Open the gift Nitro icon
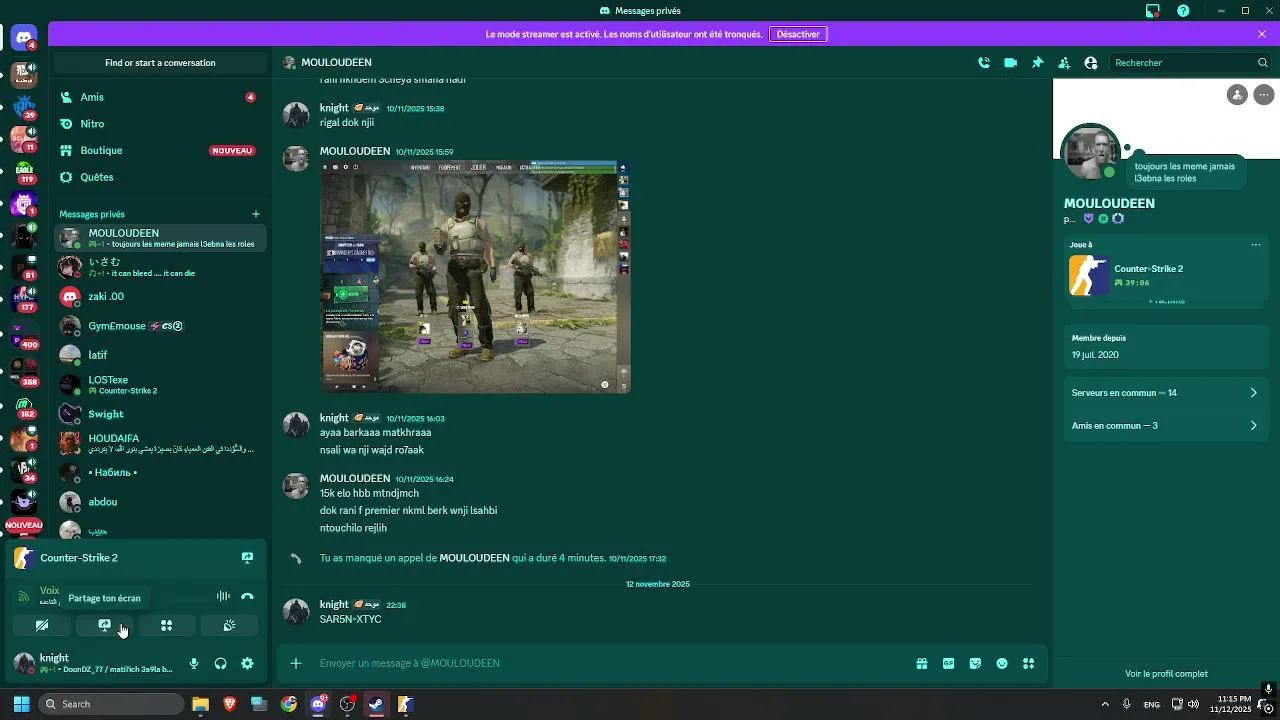Screen dimensions: 1280x720 (x=922, y=663)
